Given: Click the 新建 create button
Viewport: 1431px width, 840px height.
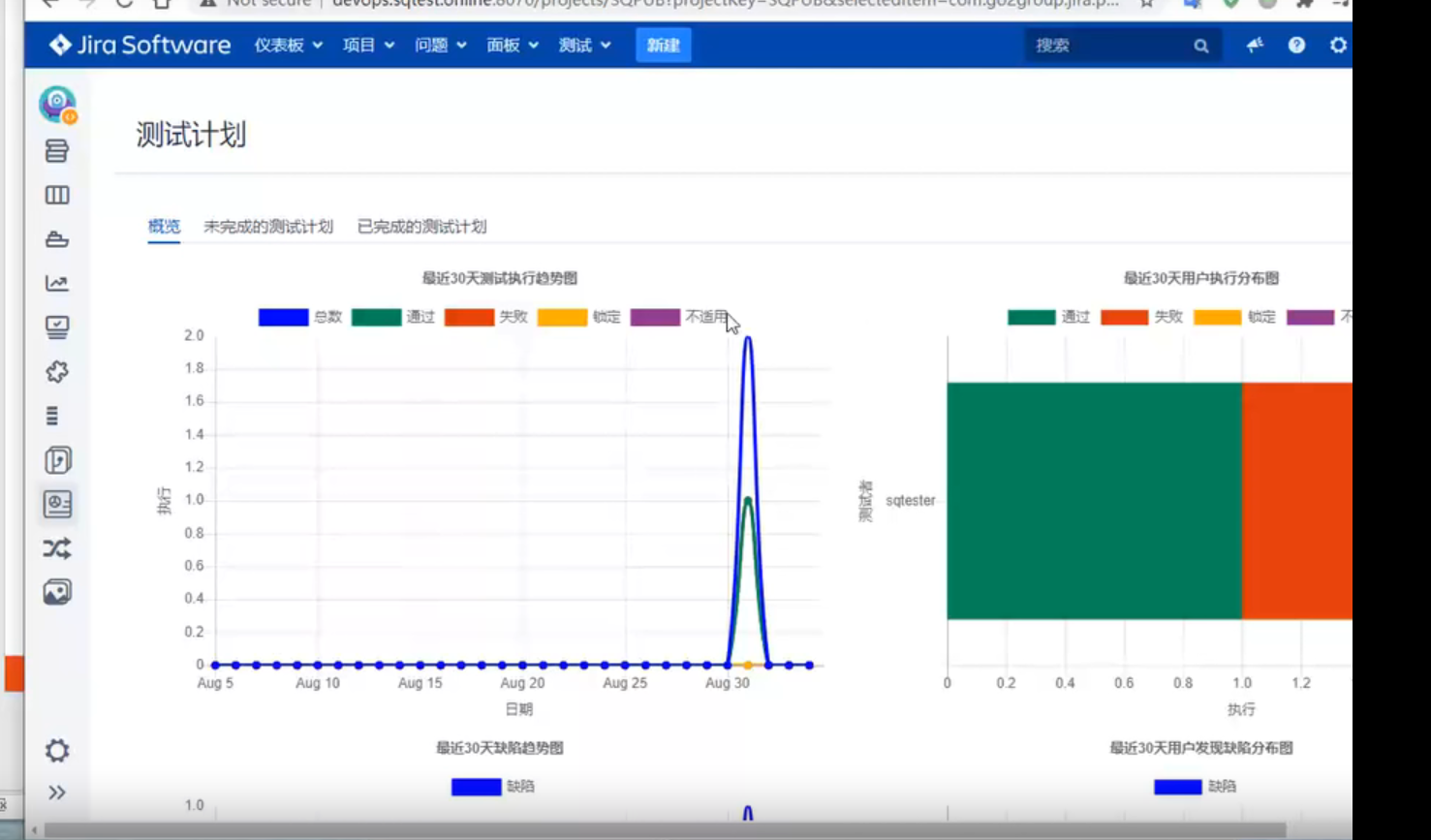Looking at the screenshot, I should 663,46.
